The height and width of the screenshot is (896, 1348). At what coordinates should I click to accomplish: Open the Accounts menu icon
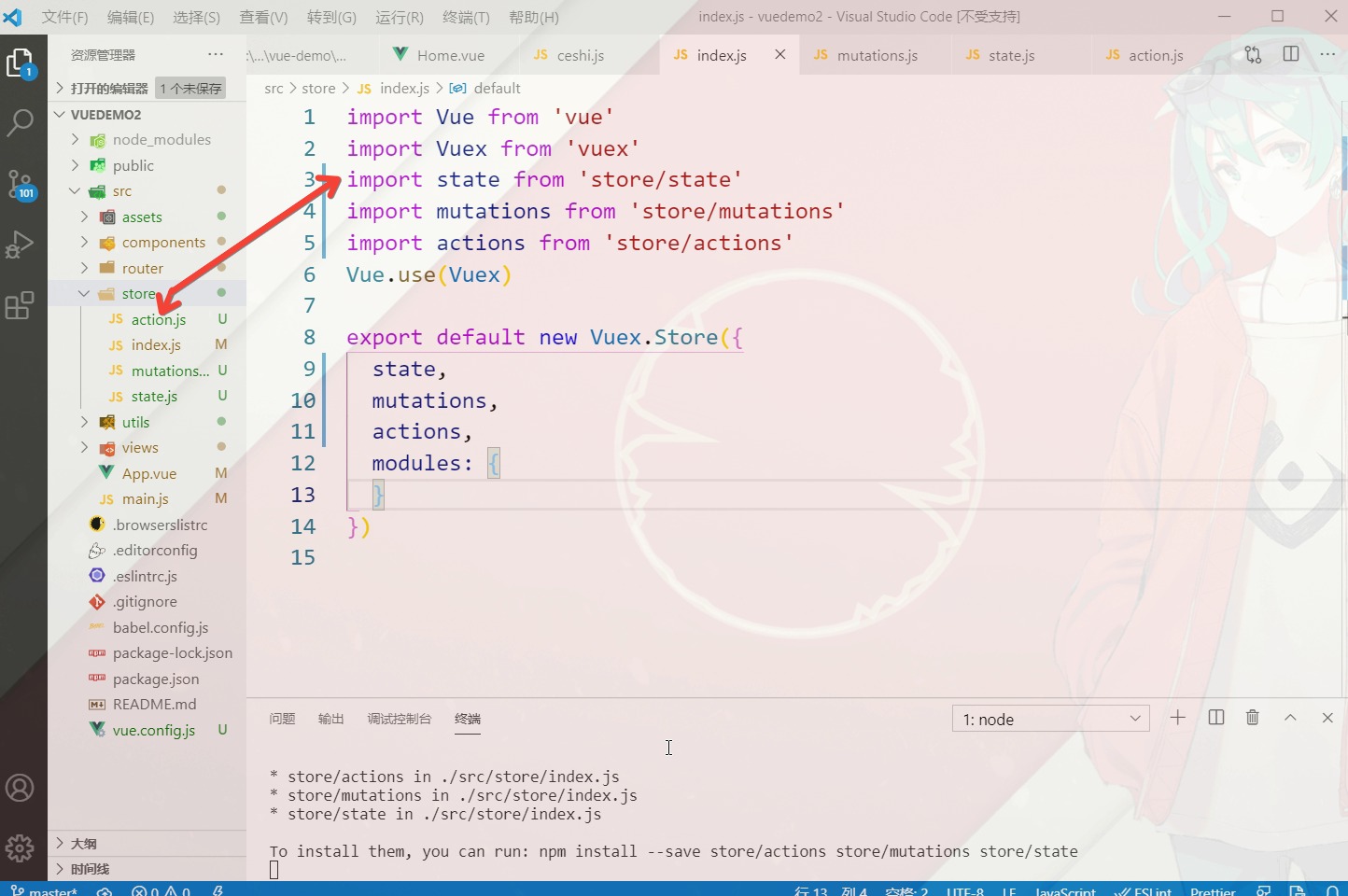(x=20, y=788)
